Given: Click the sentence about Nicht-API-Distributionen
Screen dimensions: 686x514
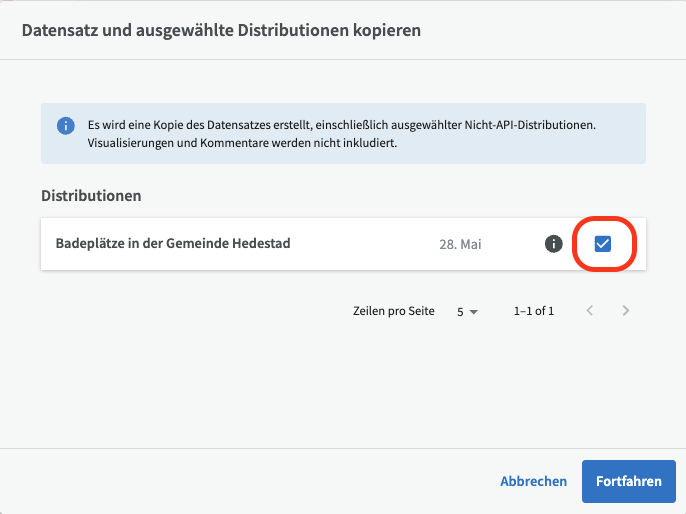Looking at the screenshot, I should point(342,125).
